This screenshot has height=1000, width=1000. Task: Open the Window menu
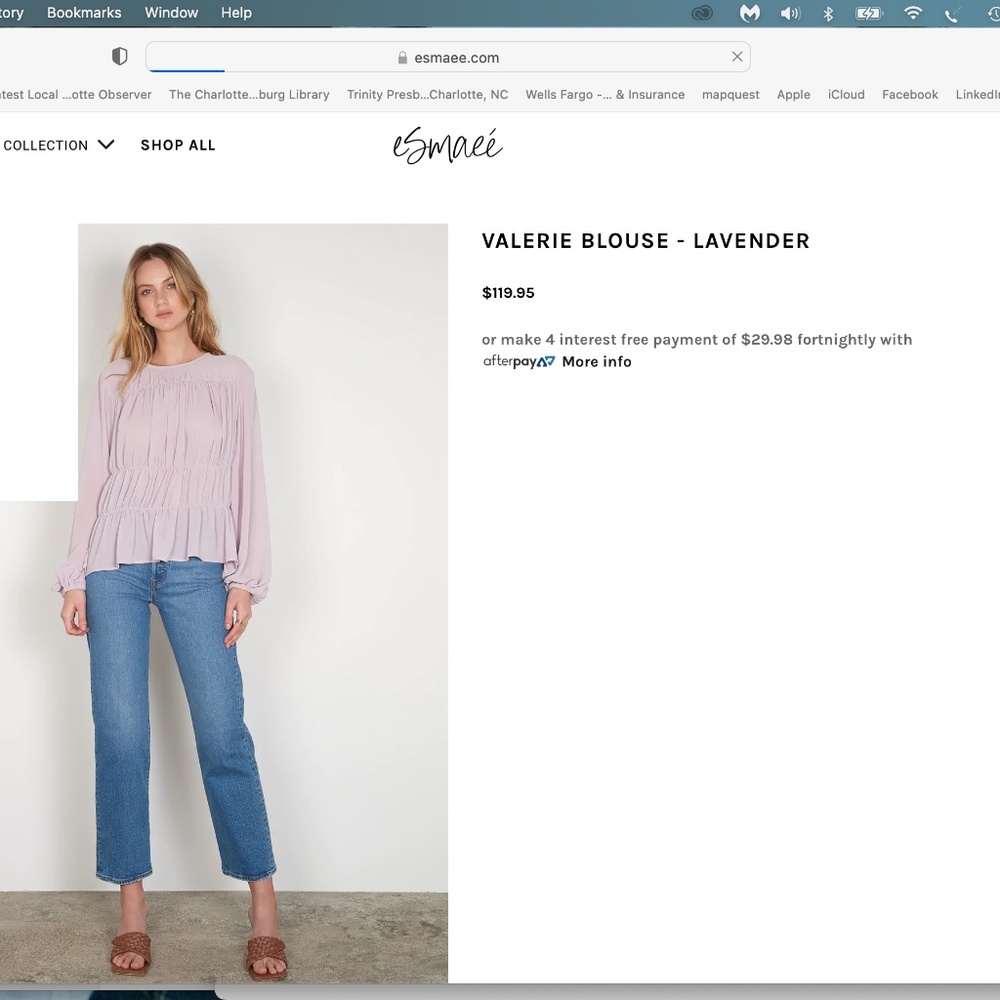[172, 13]
